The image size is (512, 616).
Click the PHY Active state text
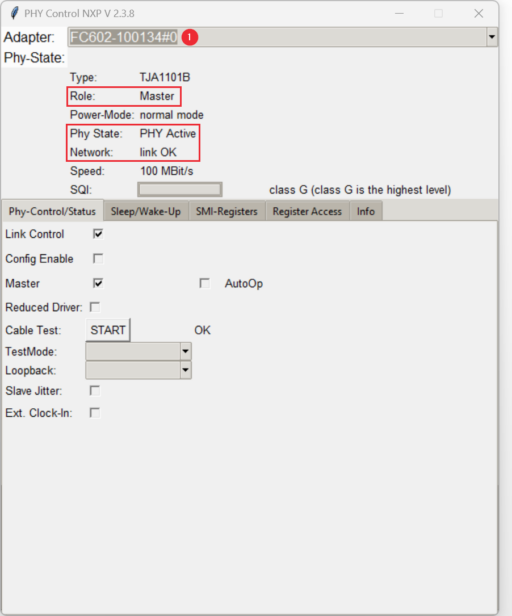tap(168, 134)
